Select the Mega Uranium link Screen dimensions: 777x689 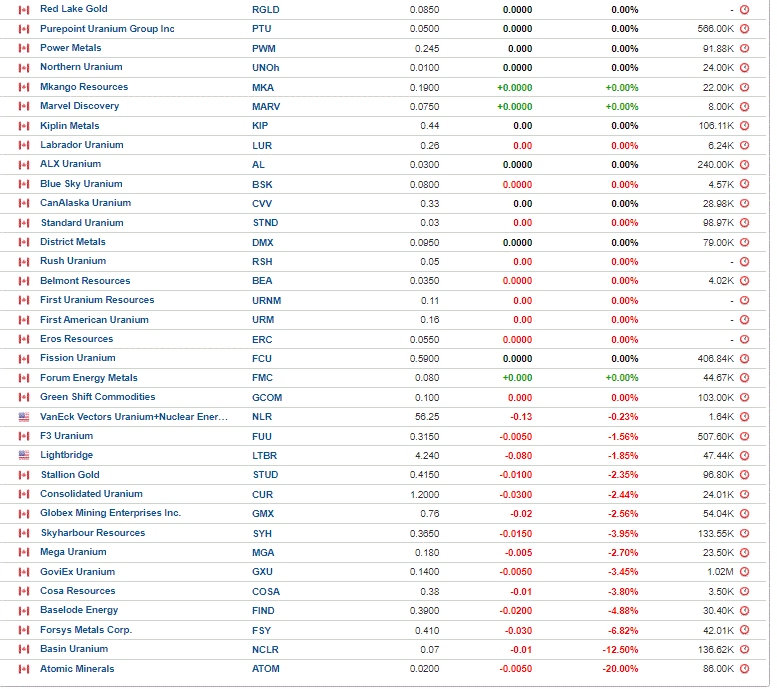[x=73, y=552]
